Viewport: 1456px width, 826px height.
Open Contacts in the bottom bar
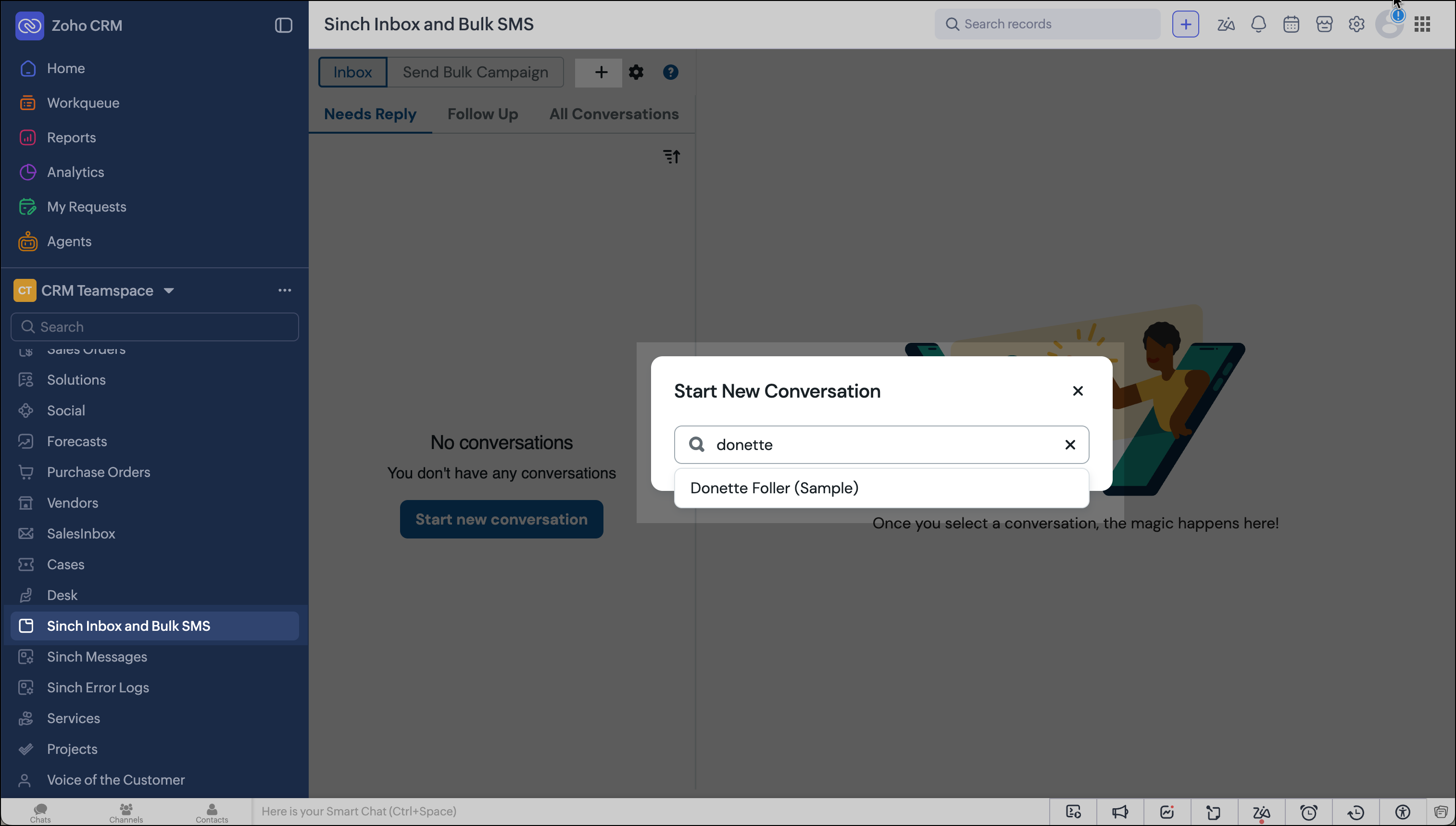pos(212,813)
